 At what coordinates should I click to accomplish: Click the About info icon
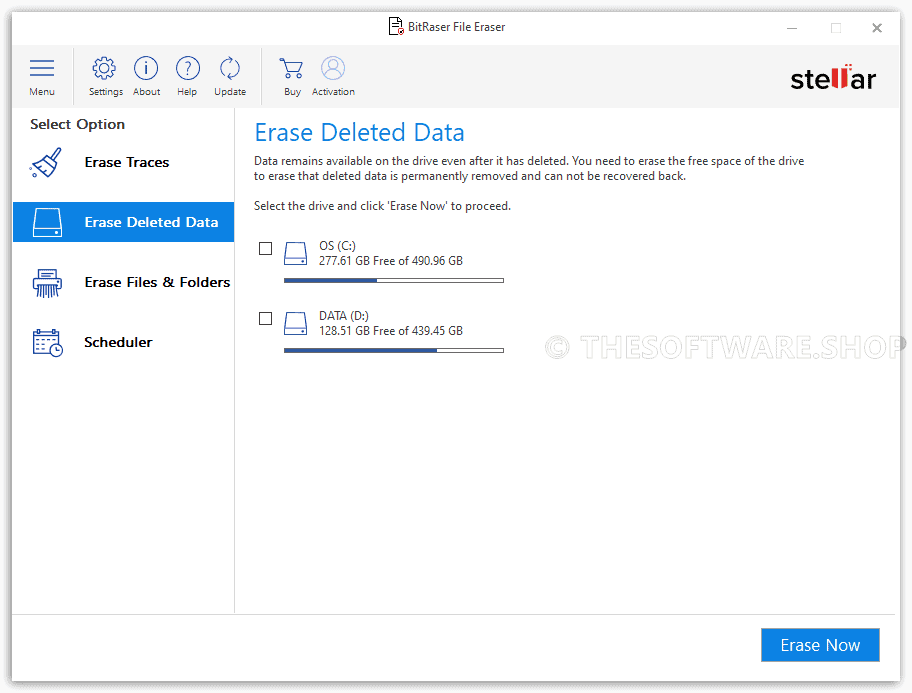click(146, 68)
